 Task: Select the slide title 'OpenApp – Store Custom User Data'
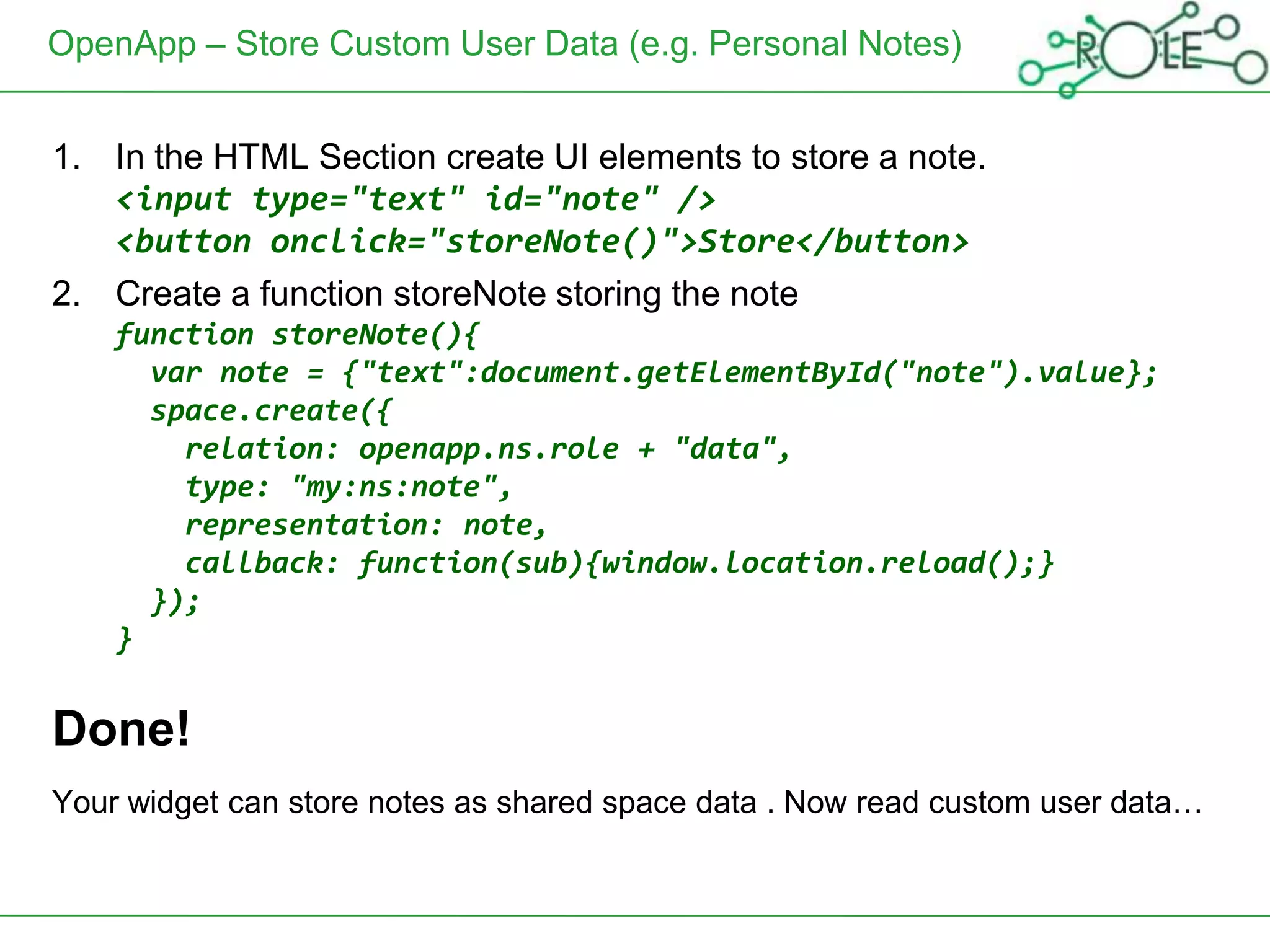tap(334, 45)
